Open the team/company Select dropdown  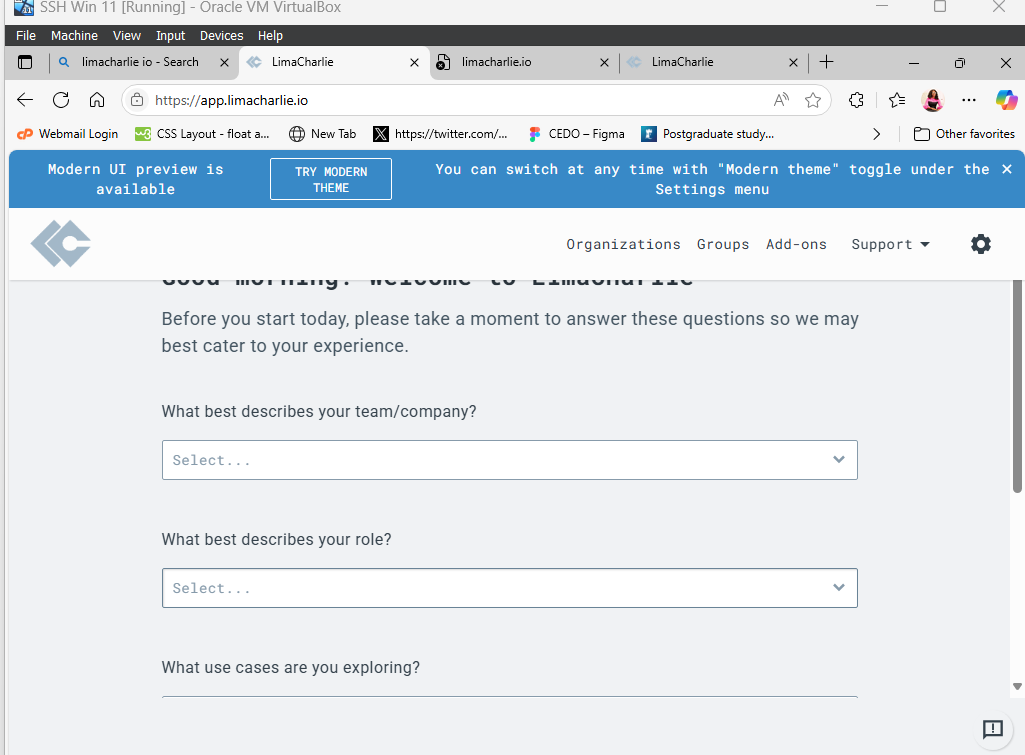pyautogui.click(x=510, y=460)
